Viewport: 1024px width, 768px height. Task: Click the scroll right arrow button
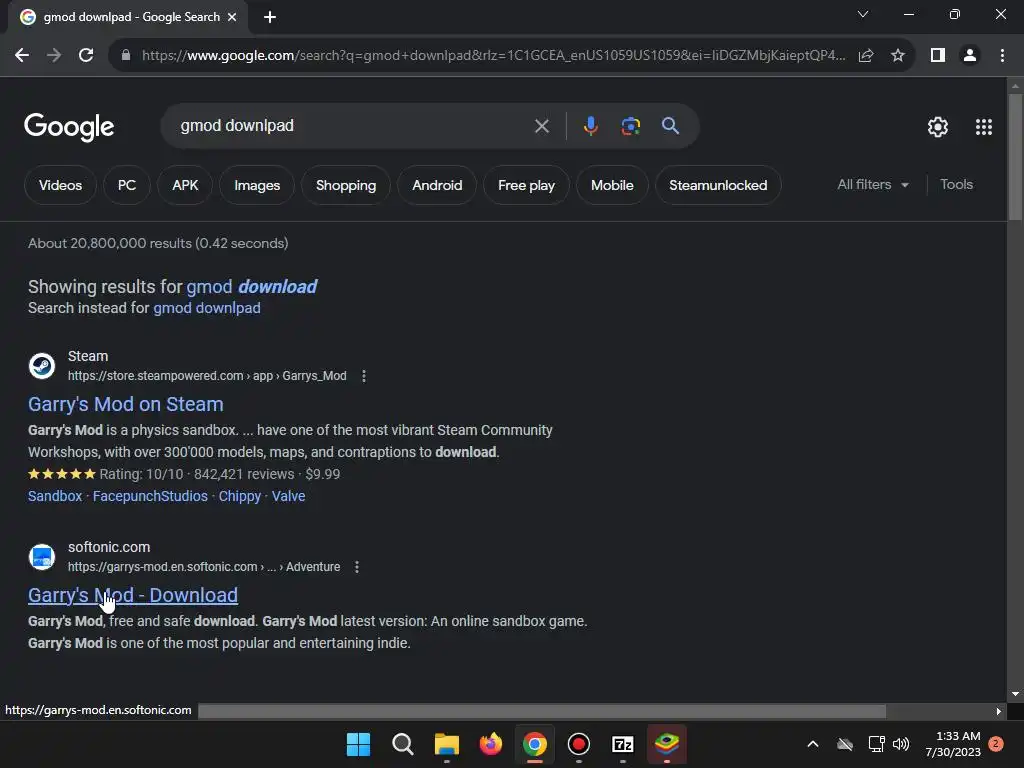pyautogui.click(x=999, y=711)
